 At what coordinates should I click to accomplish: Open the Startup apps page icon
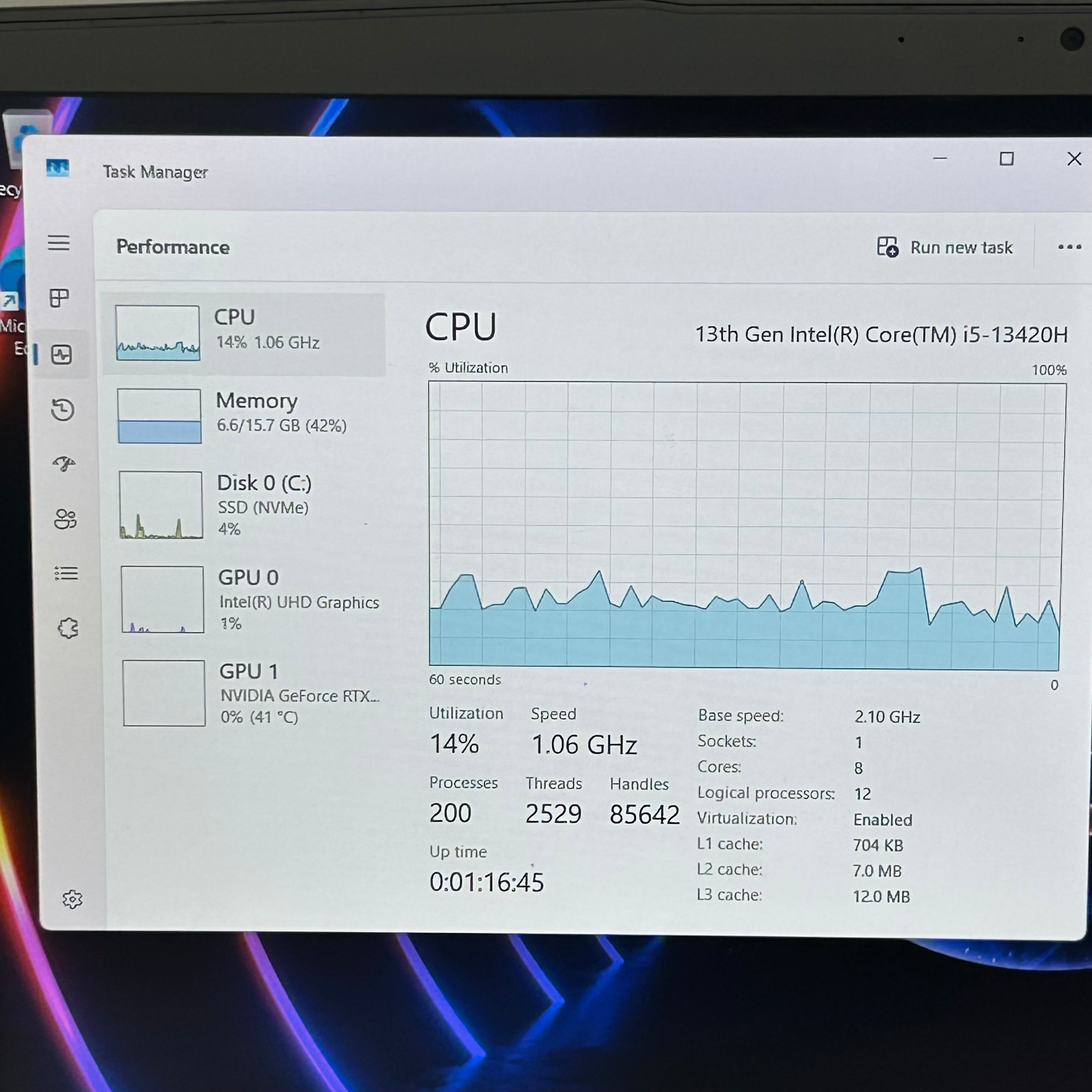[64, 464]
